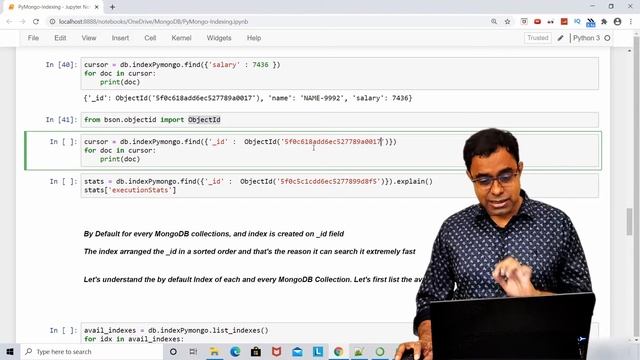Click the browser forward arrow
640x360 pixels.
22,22
